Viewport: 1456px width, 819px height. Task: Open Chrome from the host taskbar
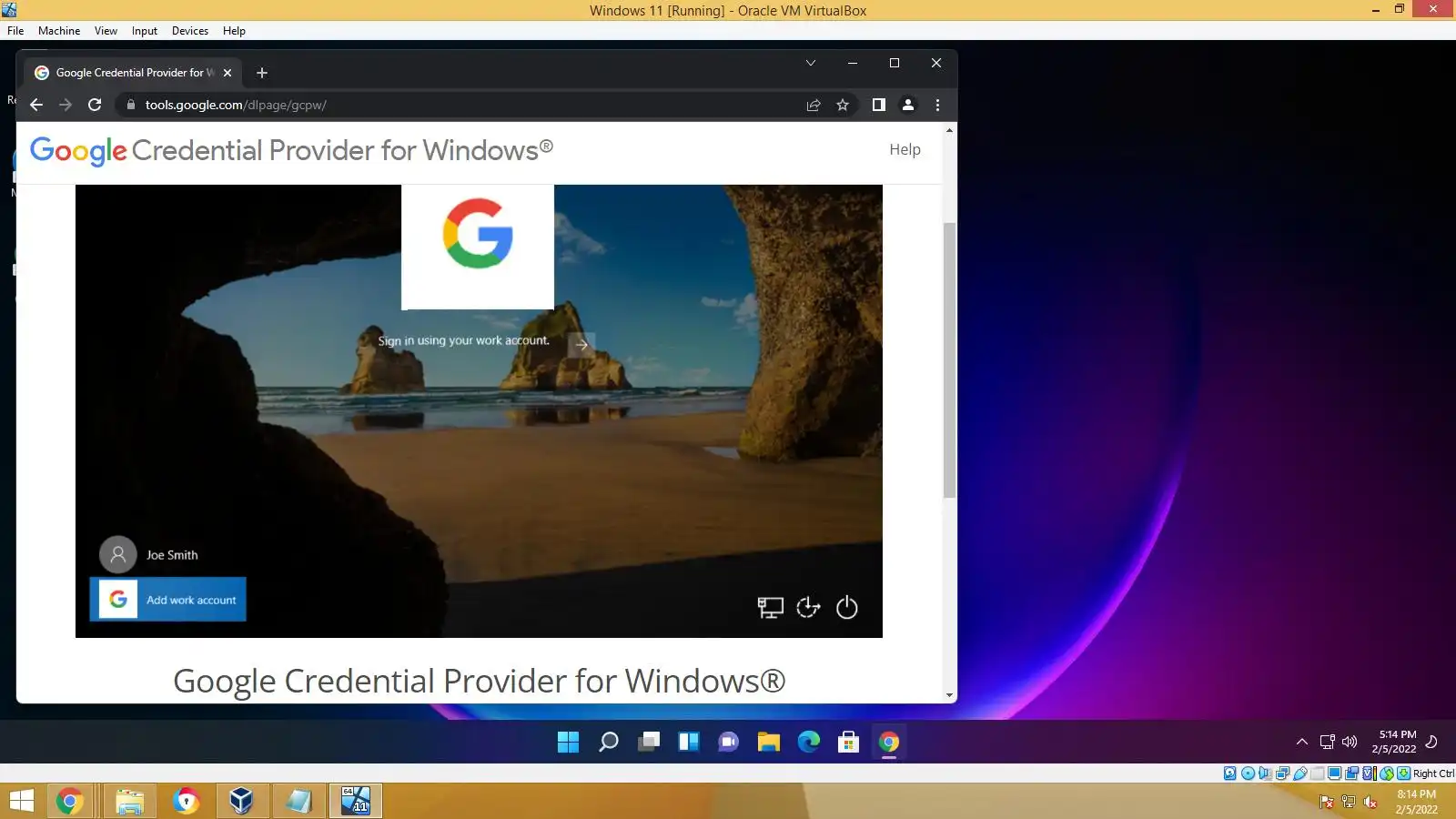coord(69,802)
